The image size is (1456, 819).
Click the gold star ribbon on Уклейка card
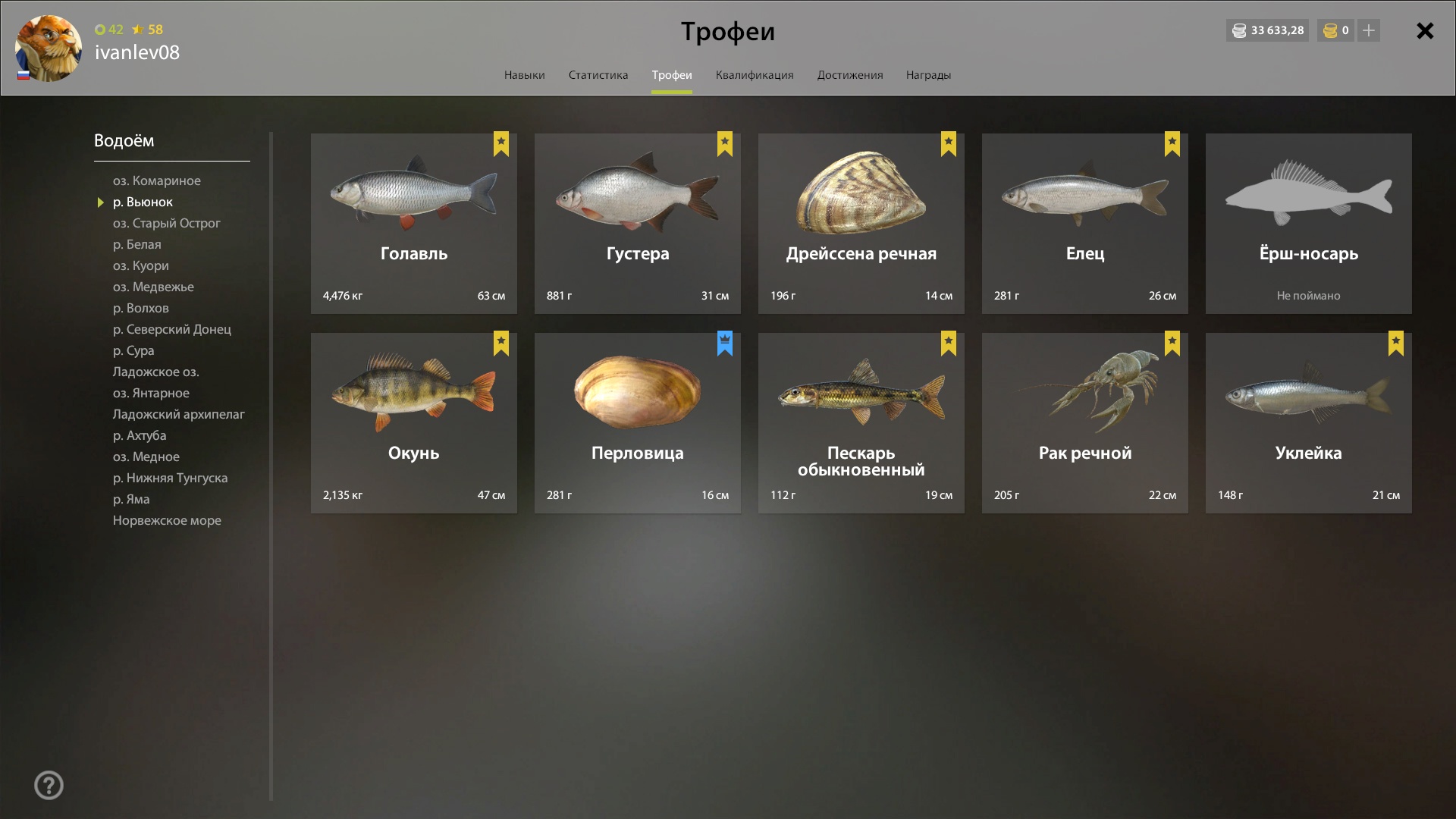coord(1396,344)
